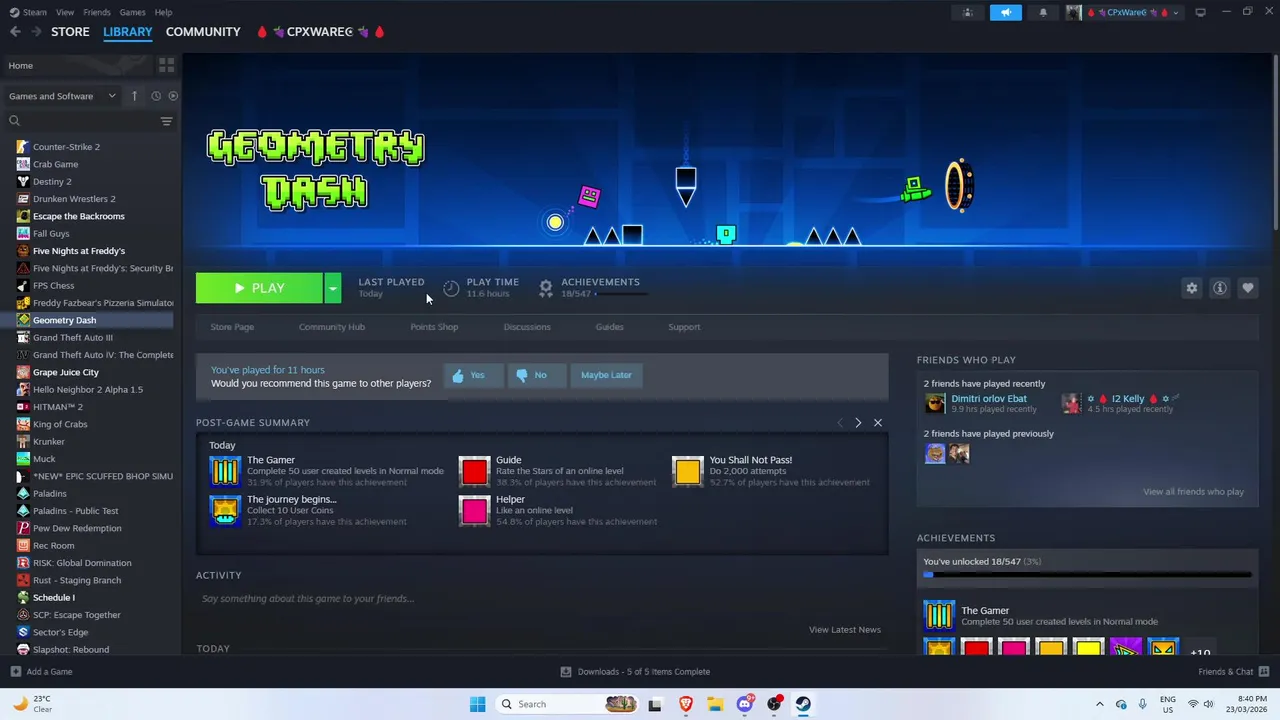Click the Play Time clock icon
The height and width of the screenshot is (720, 1280).
click(451, 288)
